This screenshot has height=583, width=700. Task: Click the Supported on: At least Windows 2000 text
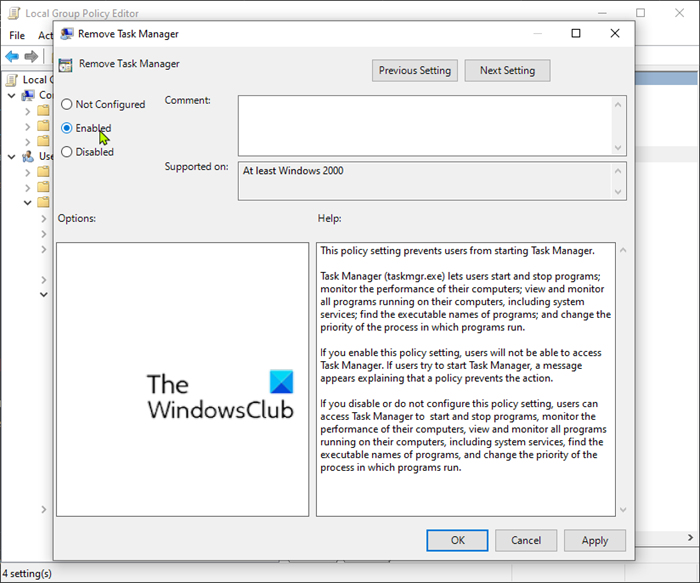point(293,171)
